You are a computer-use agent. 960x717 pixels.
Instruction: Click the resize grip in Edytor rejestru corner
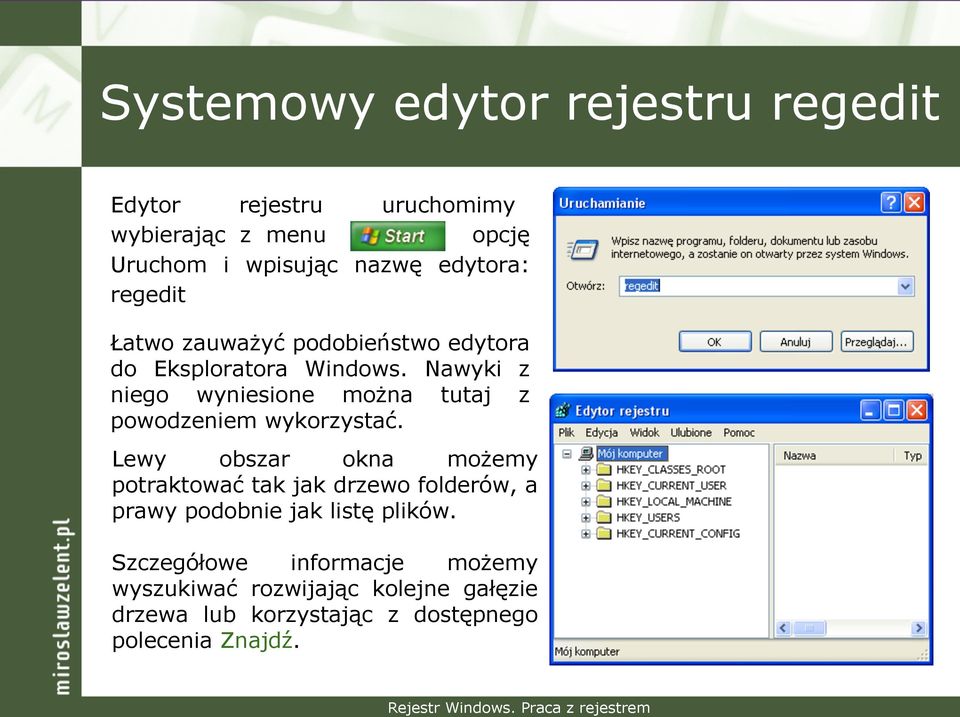[922, 655]
